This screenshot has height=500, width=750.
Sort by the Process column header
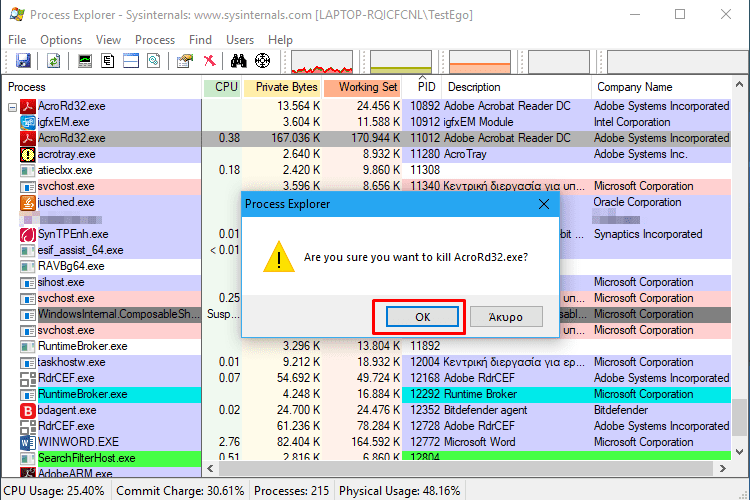pyautogui.click(x=102, y=87)
